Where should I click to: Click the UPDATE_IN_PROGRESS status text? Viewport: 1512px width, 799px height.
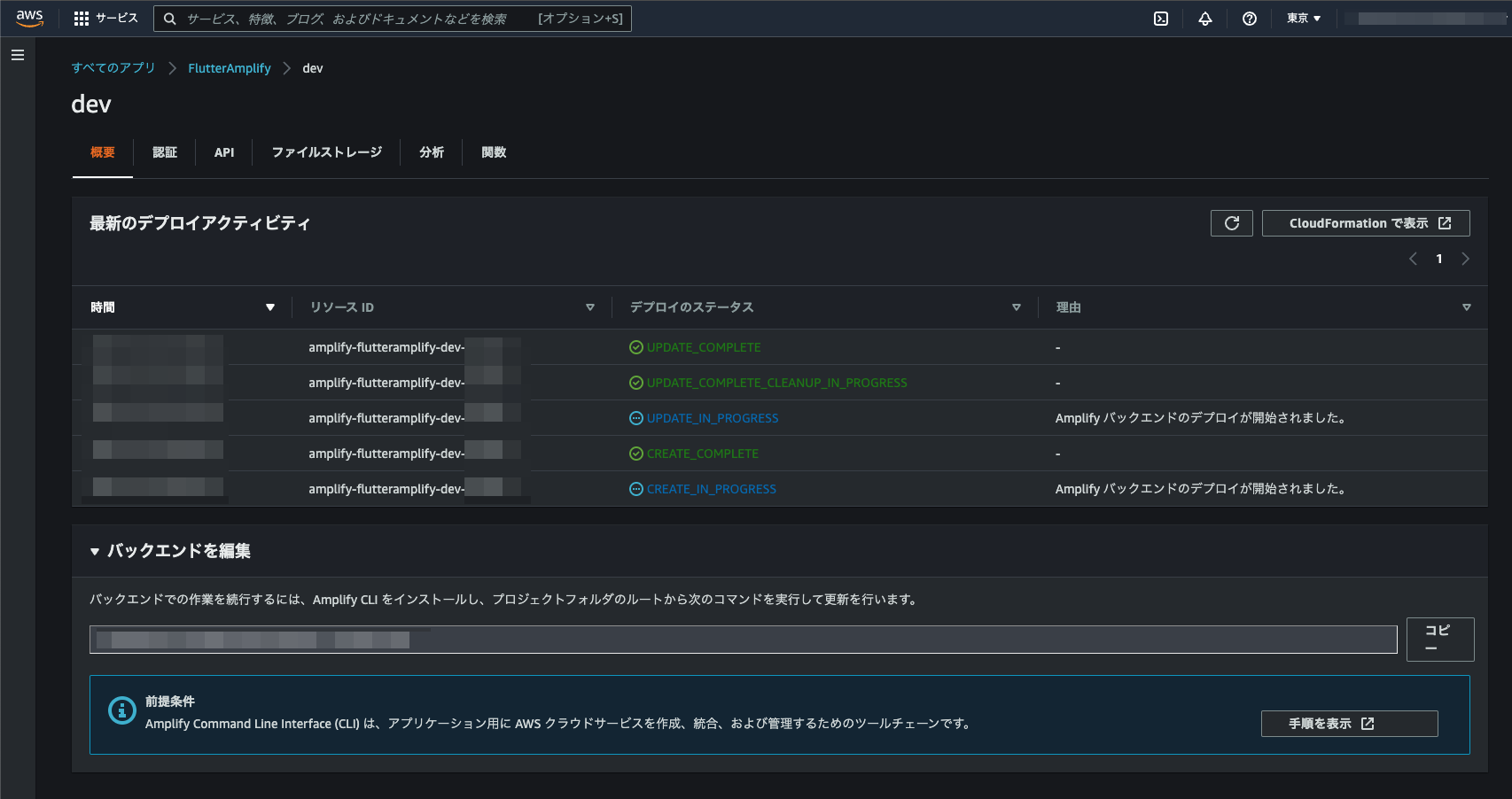(x=713, y=418)
